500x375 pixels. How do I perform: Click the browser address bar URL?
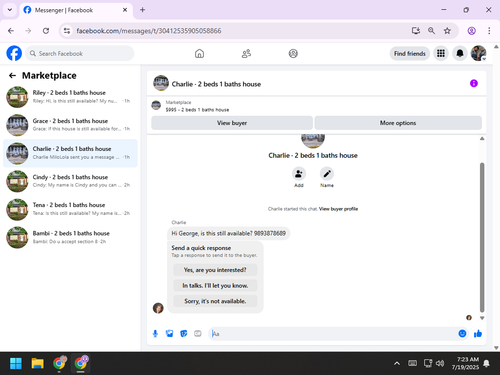pyautogui.click(x=149, y=31)
